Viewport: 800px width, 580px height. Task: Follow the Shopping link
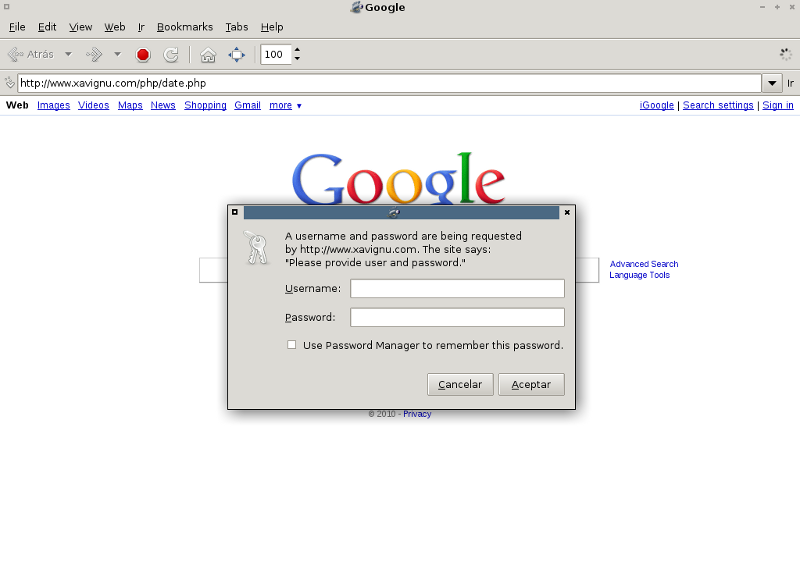(205, 105)
